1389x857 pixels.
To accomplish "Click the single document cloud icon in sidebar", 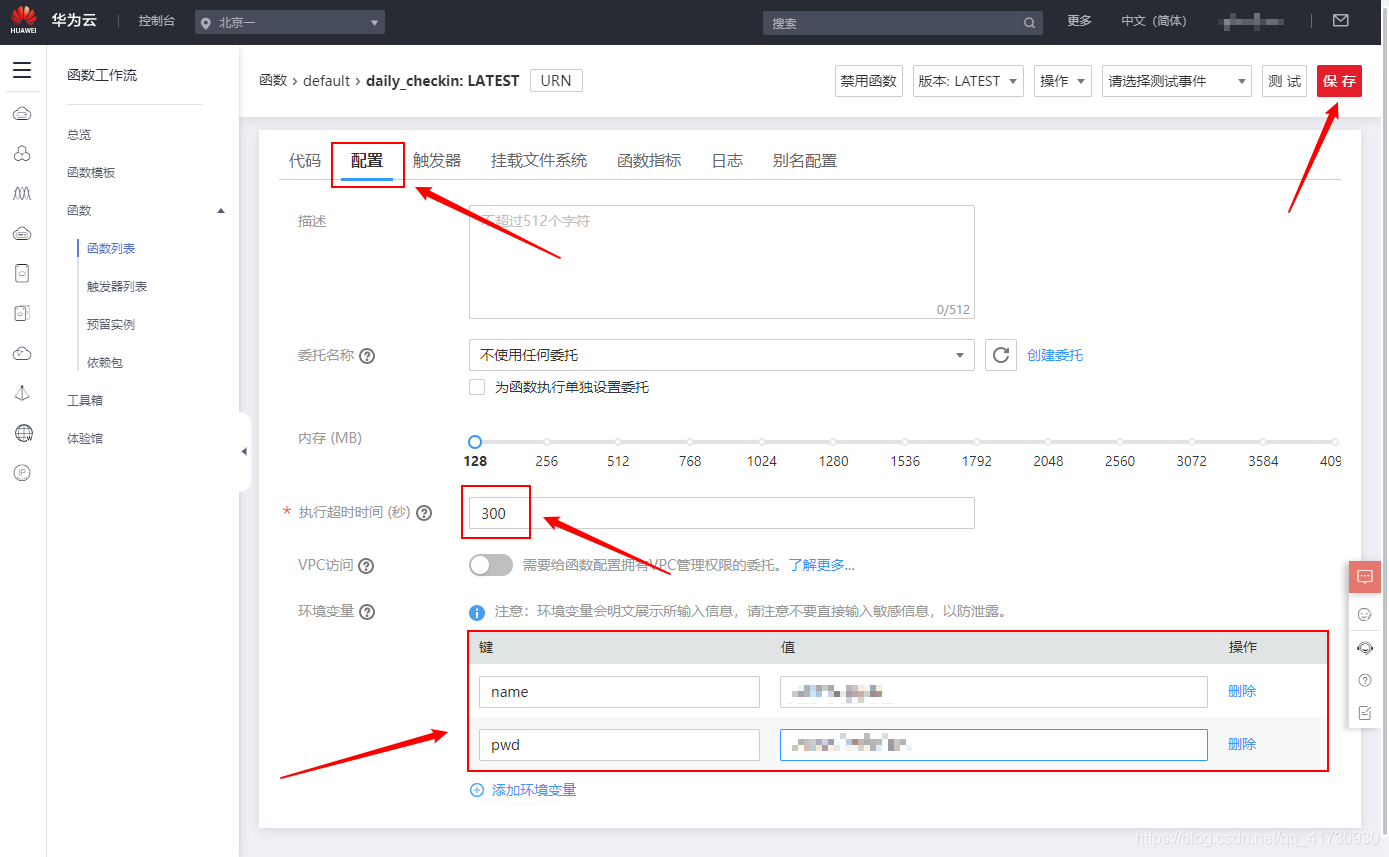I will [x=22, y=273].
